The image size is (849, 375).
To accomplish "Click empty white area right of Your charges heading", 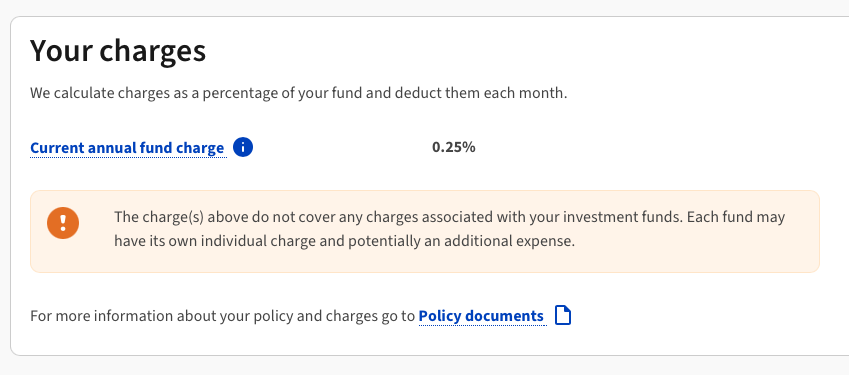I will pos(514,51).
